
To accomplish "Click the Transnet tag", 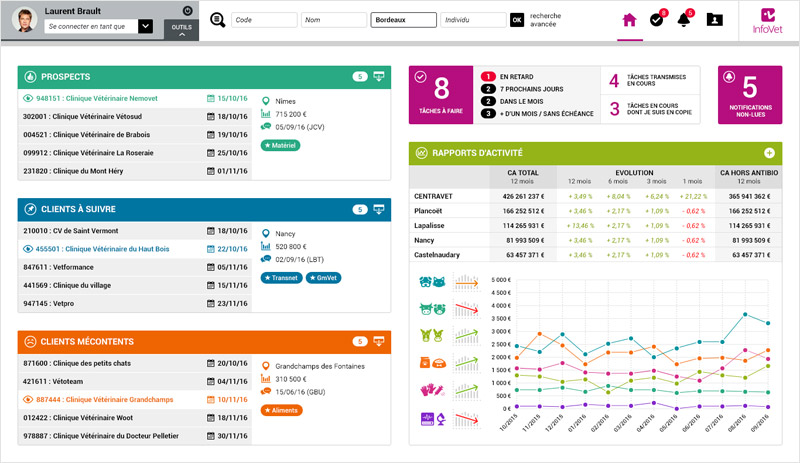I will [x=281, y=278].
